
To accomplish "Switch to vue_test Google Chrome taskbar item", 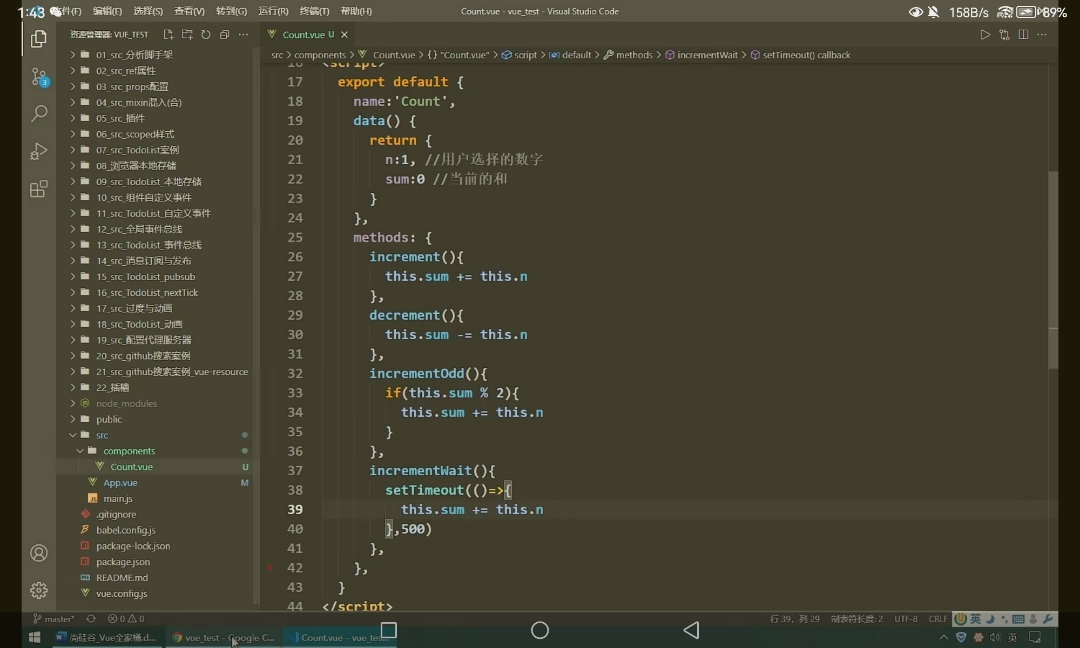I will [x=224, y=637].
